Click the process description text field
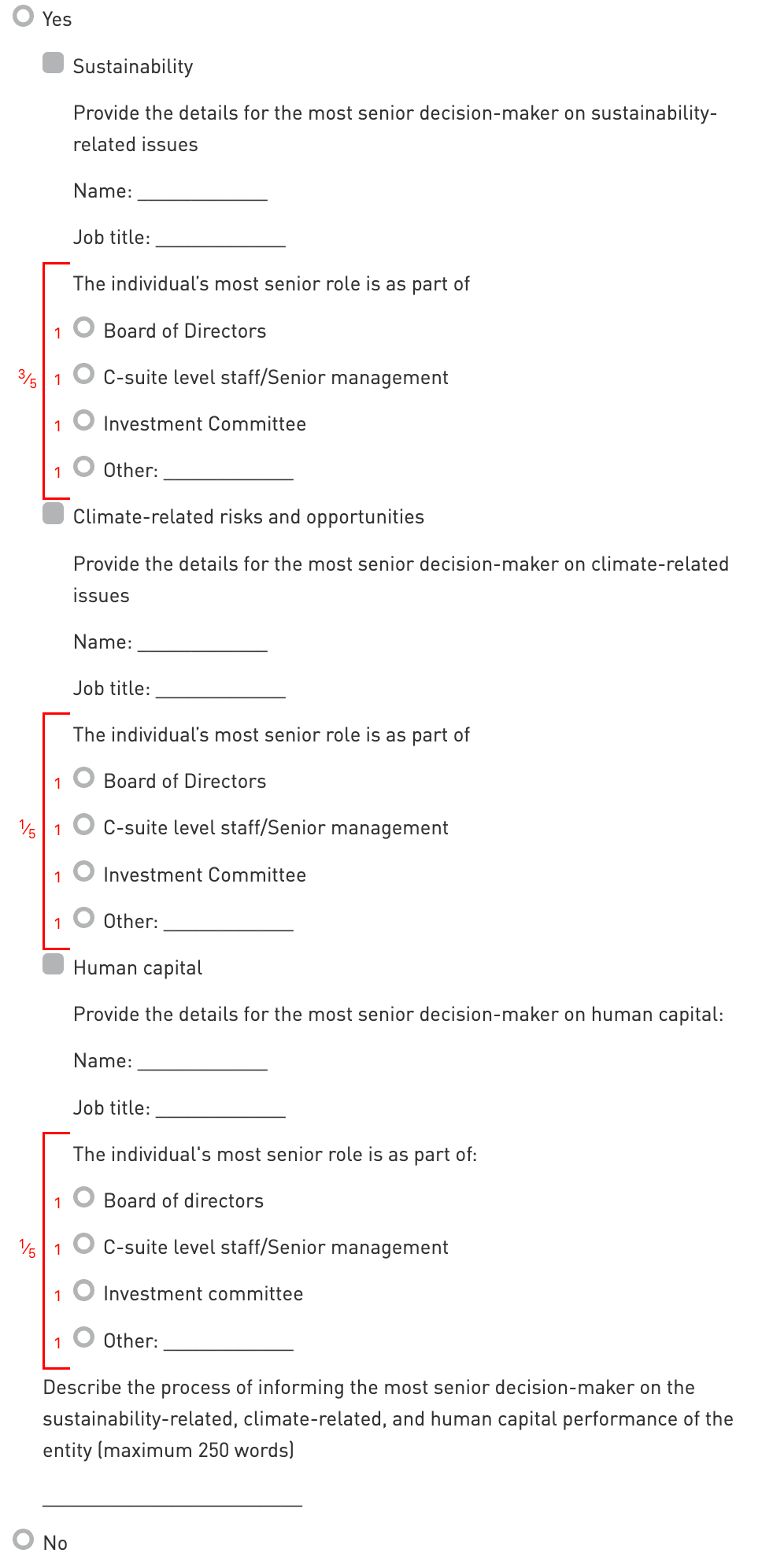773x1568 pixels. [172, 1496]
